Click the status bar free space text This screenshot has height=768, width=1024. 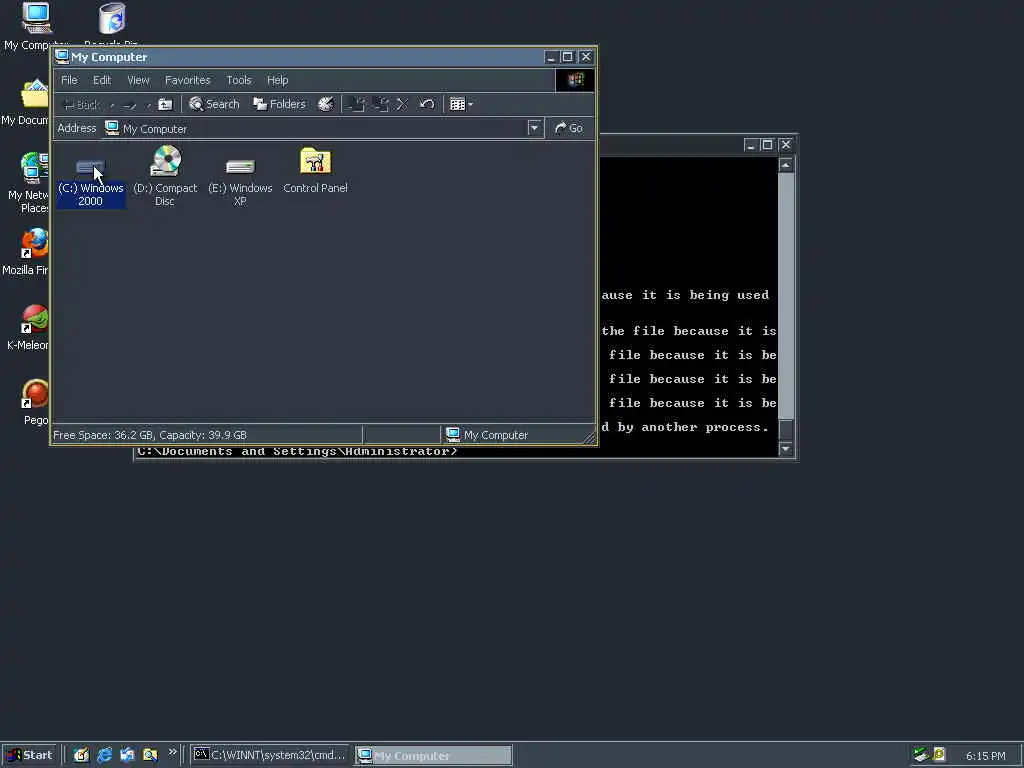tap(150, 435)
